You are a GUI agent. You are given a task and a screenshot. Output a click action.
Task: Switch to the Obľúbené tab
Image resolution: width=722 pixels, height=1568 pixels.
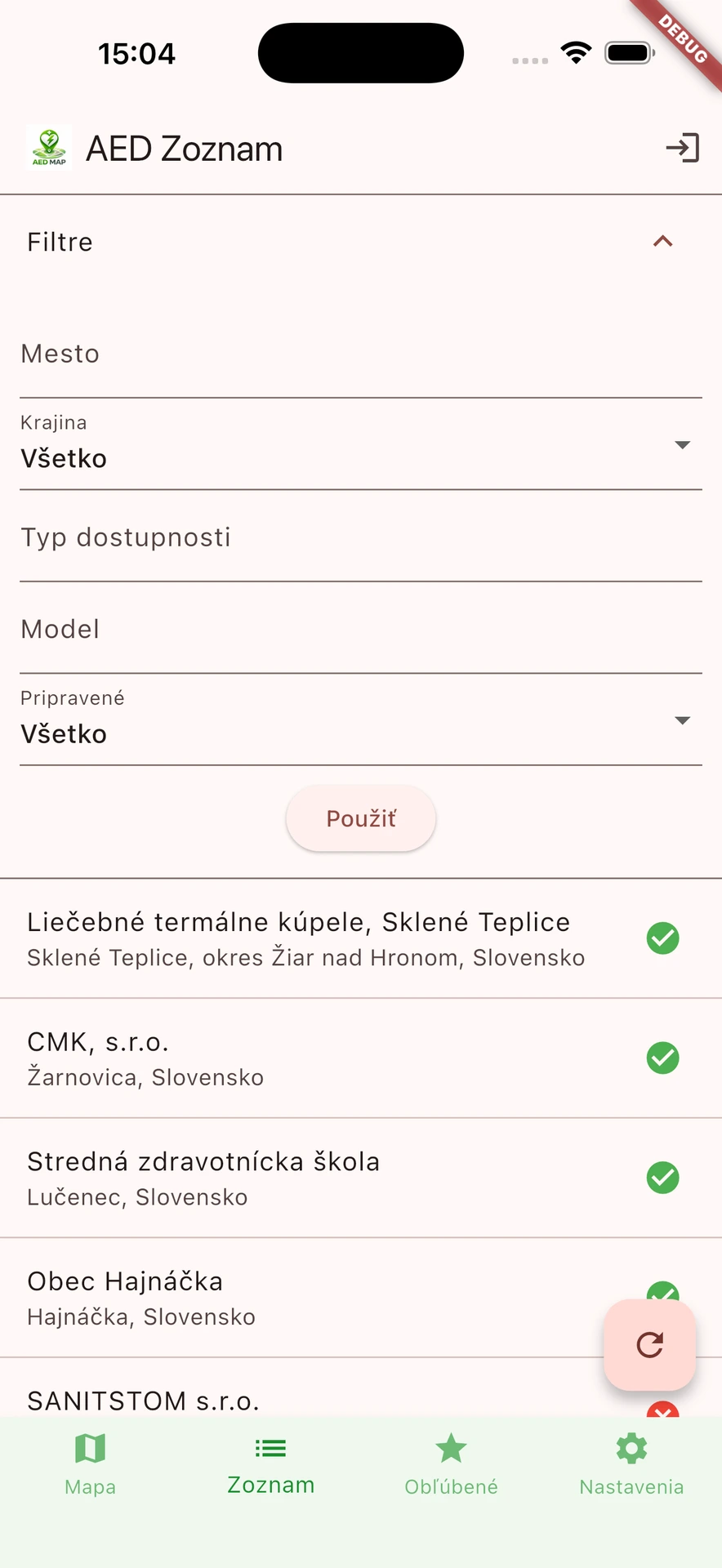[451, 1463]
